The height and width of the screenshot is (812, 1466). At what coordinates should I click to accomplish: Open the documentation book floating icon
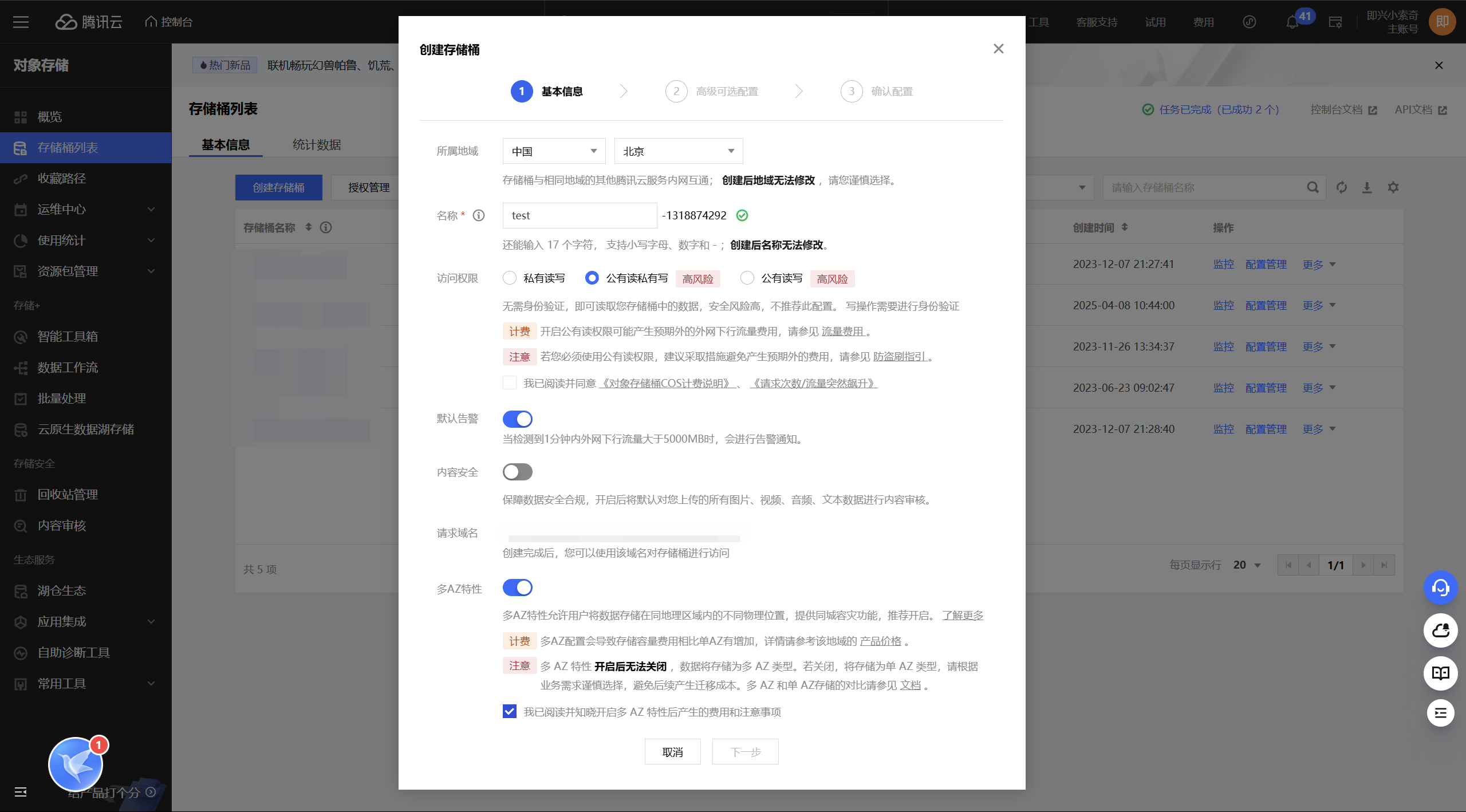[1440, 673]
